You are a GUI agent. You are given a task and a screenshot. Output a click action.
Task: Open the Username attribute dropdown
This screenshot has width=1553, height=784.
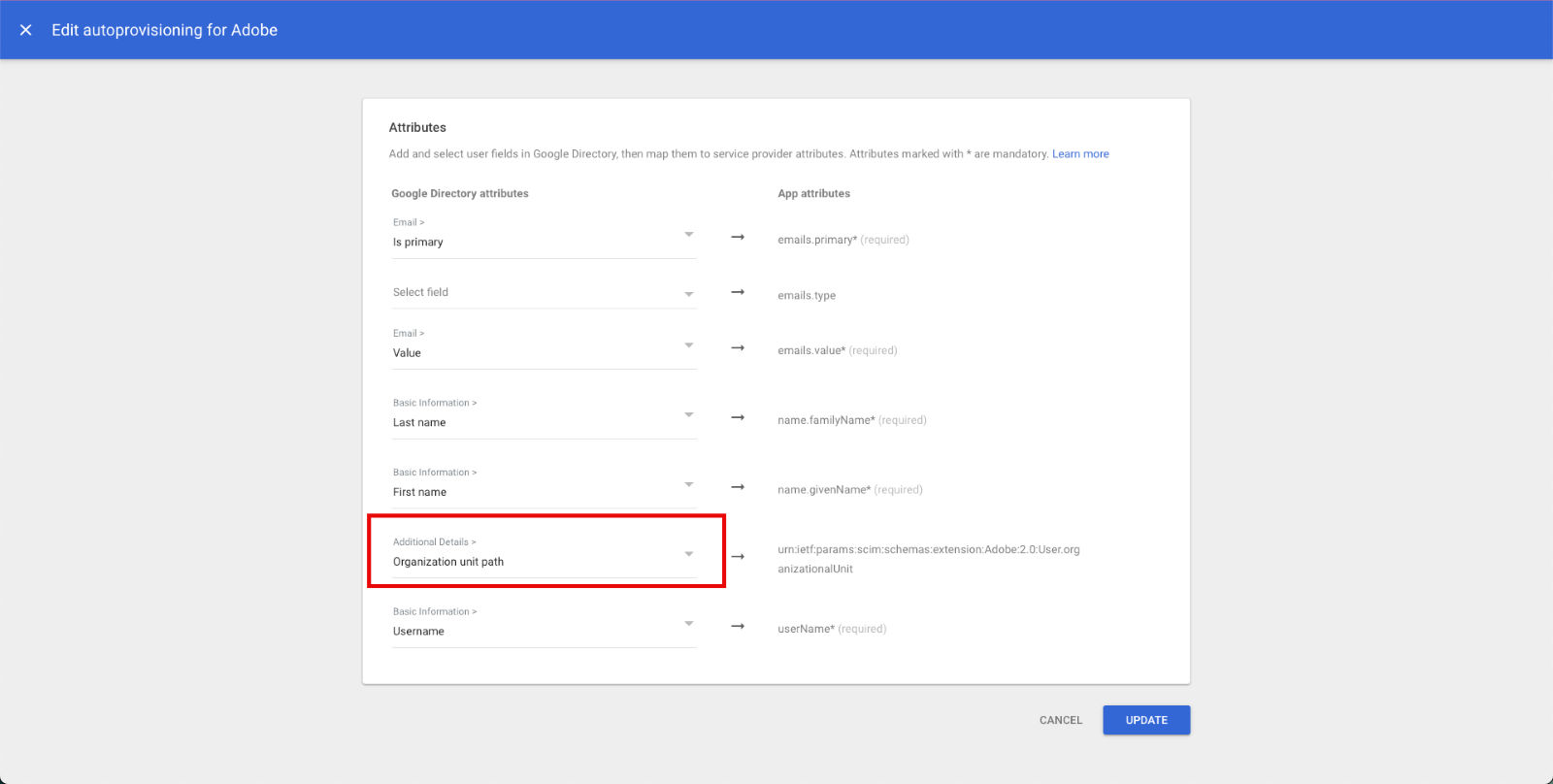[545, 626]
